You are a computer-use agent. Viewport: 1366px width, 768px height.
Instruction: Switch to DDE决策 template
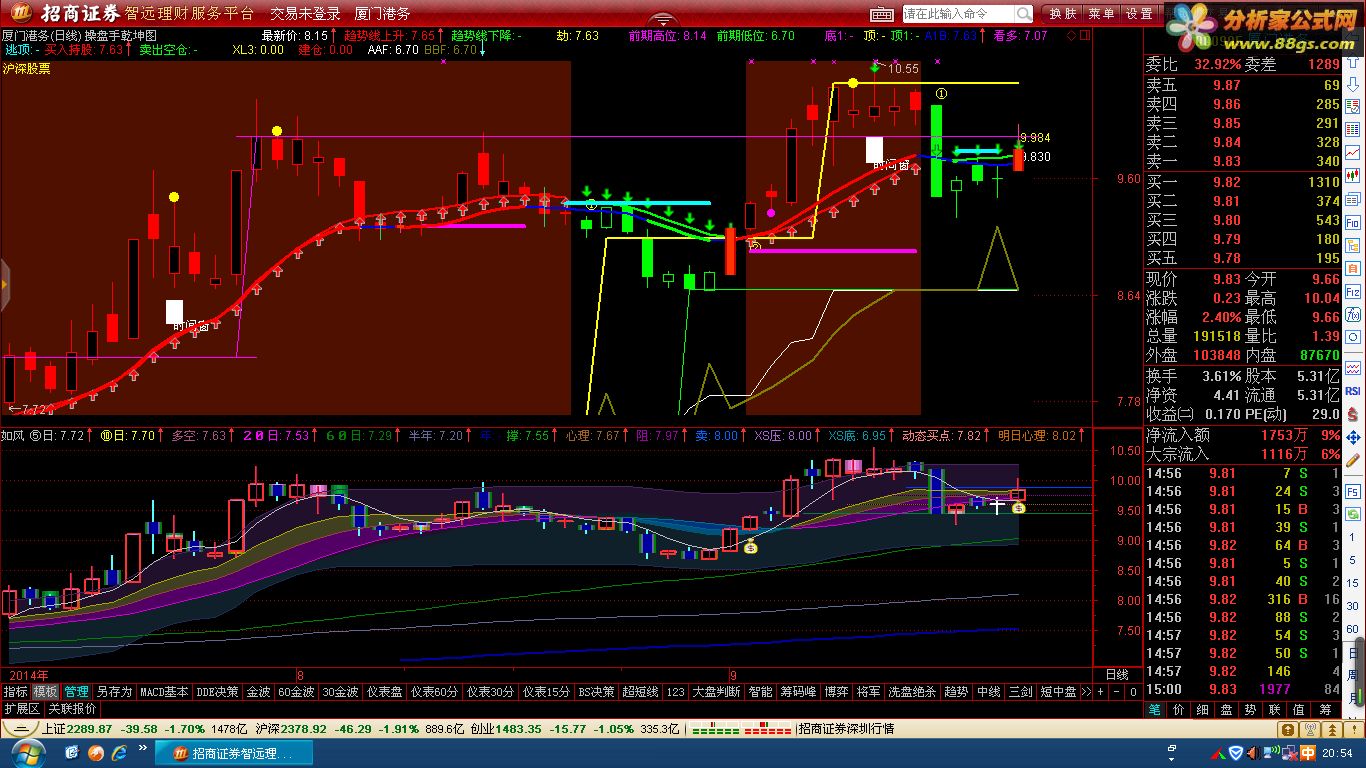(217, 692)
